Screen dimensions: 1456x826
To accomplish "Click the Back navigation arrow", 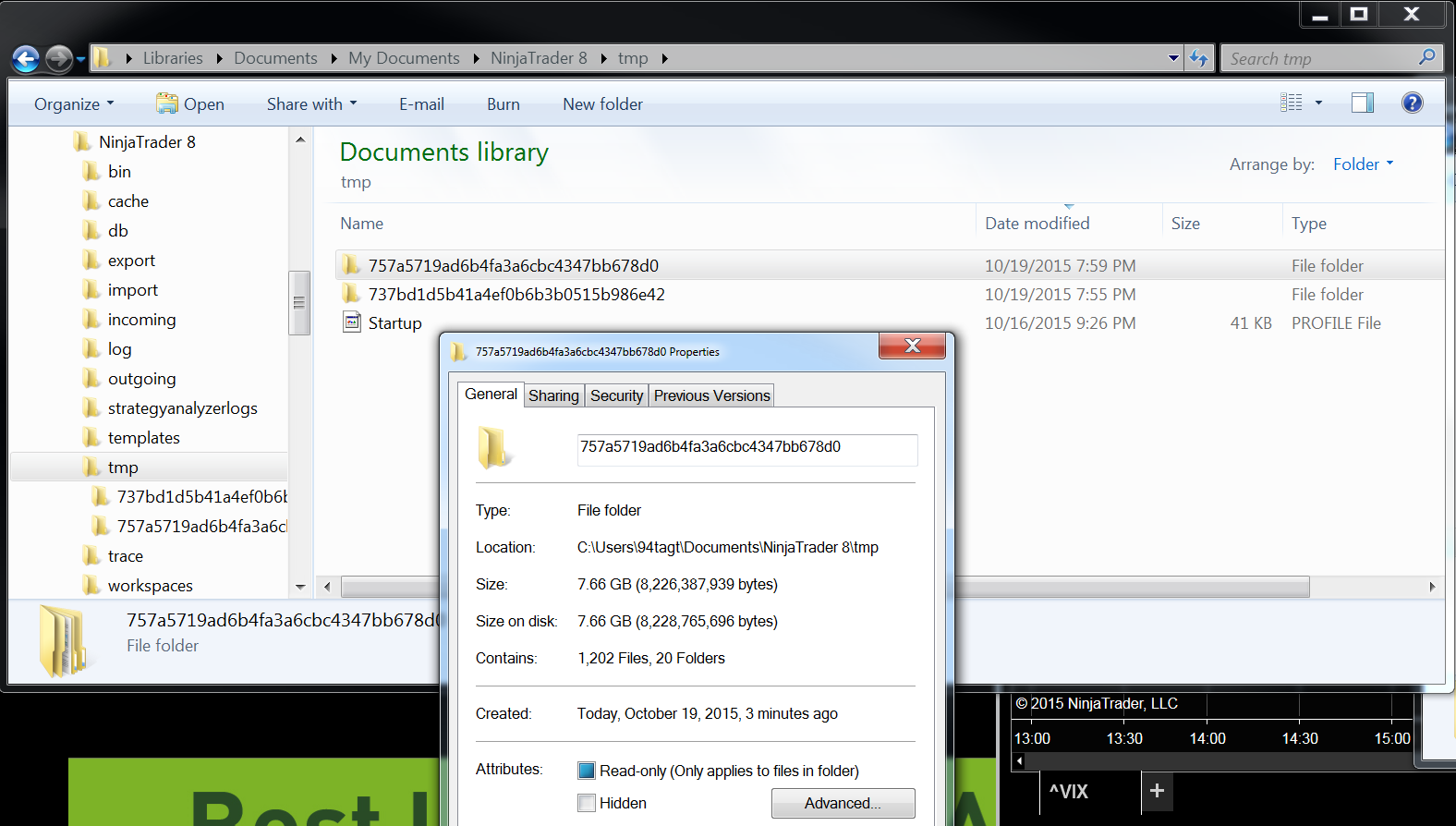I will [26, 59].
